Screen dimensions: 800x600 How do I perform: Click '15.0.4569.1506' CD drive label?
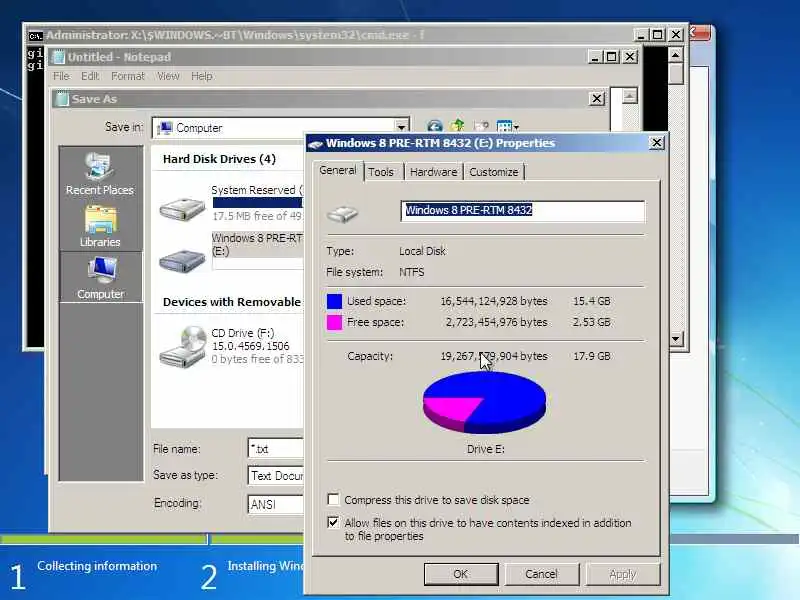[x=251, y=346]
